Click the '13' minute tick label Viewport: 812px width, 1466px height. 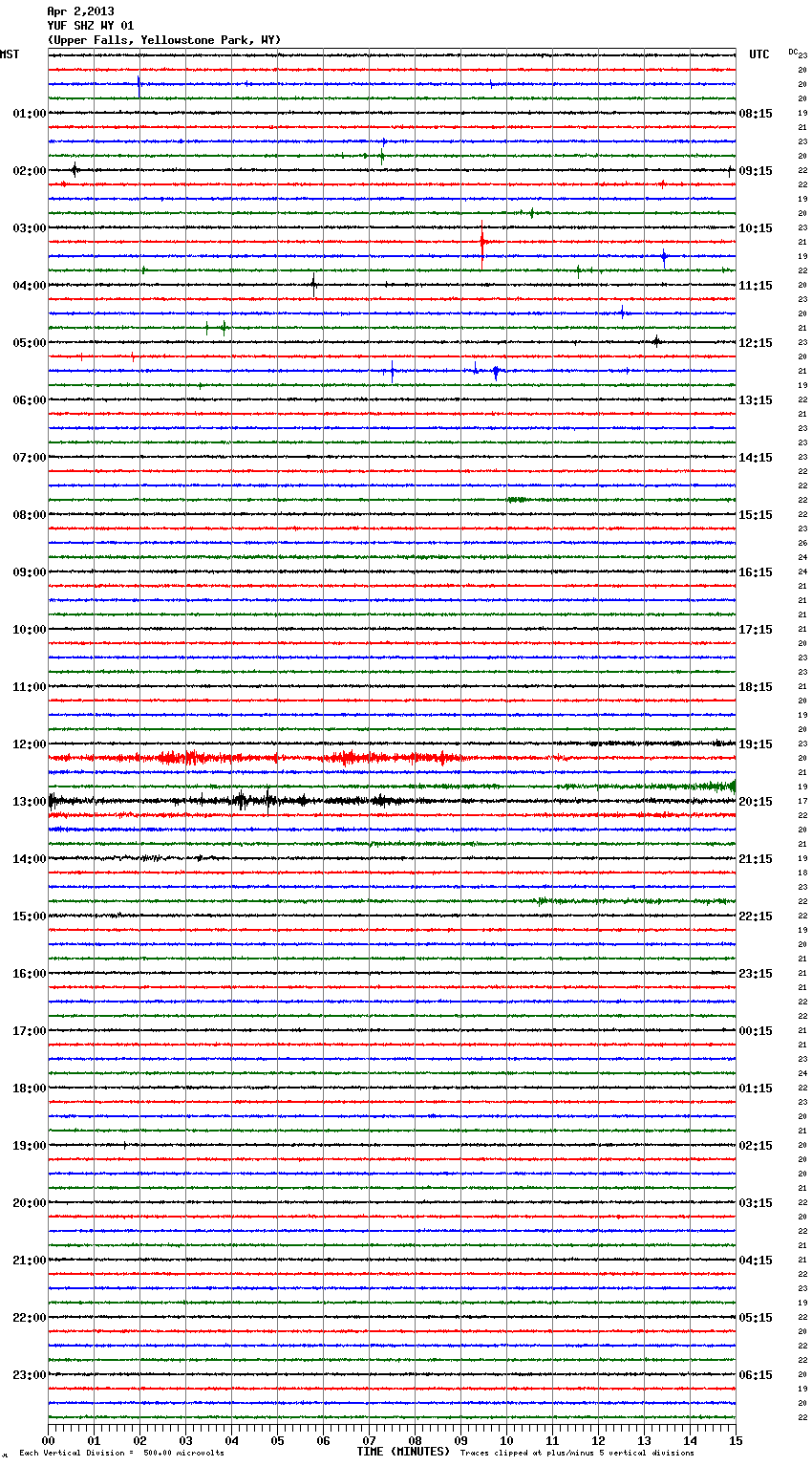point(645,1440)
